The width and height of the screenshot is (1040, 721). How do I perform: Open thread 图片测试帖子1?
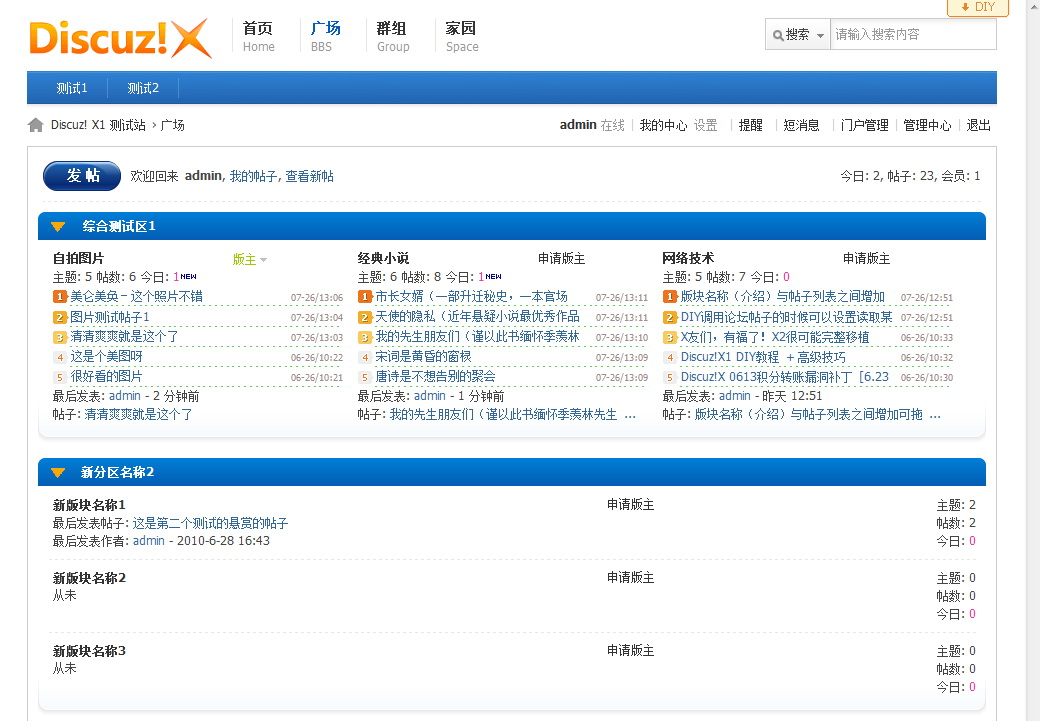pos(110,317)
